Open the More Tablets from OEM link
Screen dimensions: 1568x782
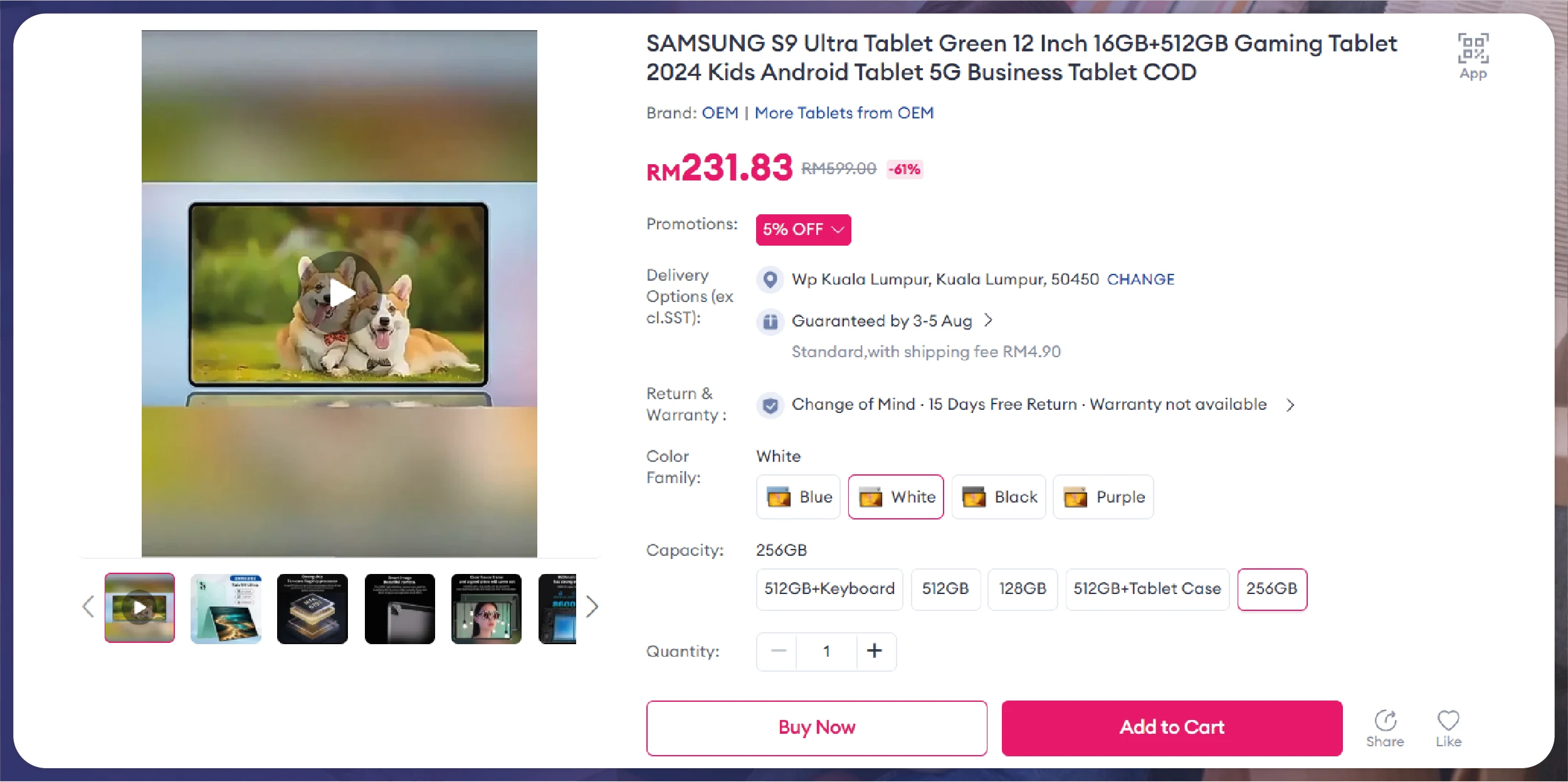(x=844, y=113)
